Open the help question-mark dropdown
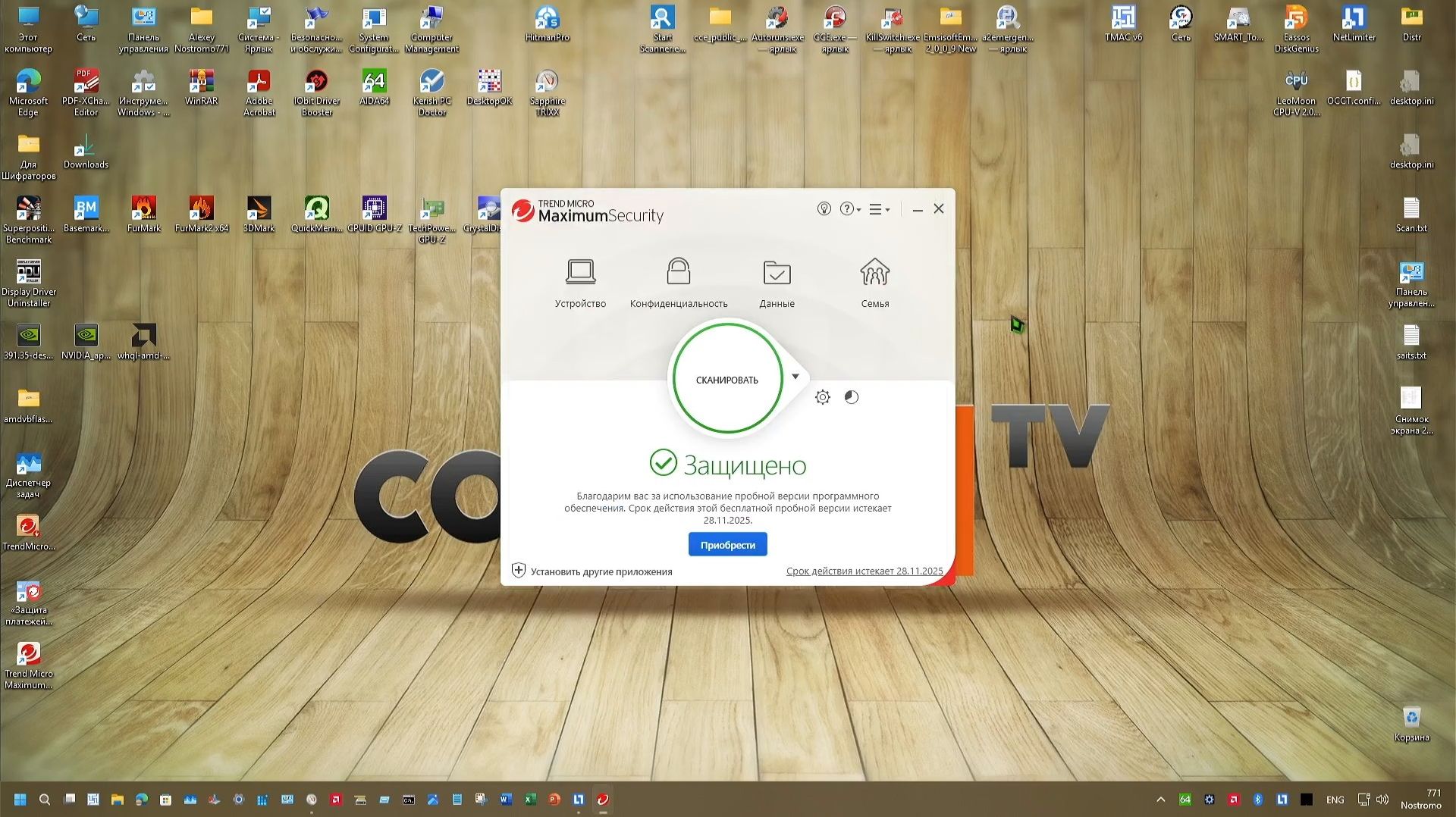 pyautogui.click(x=850, y=209)
